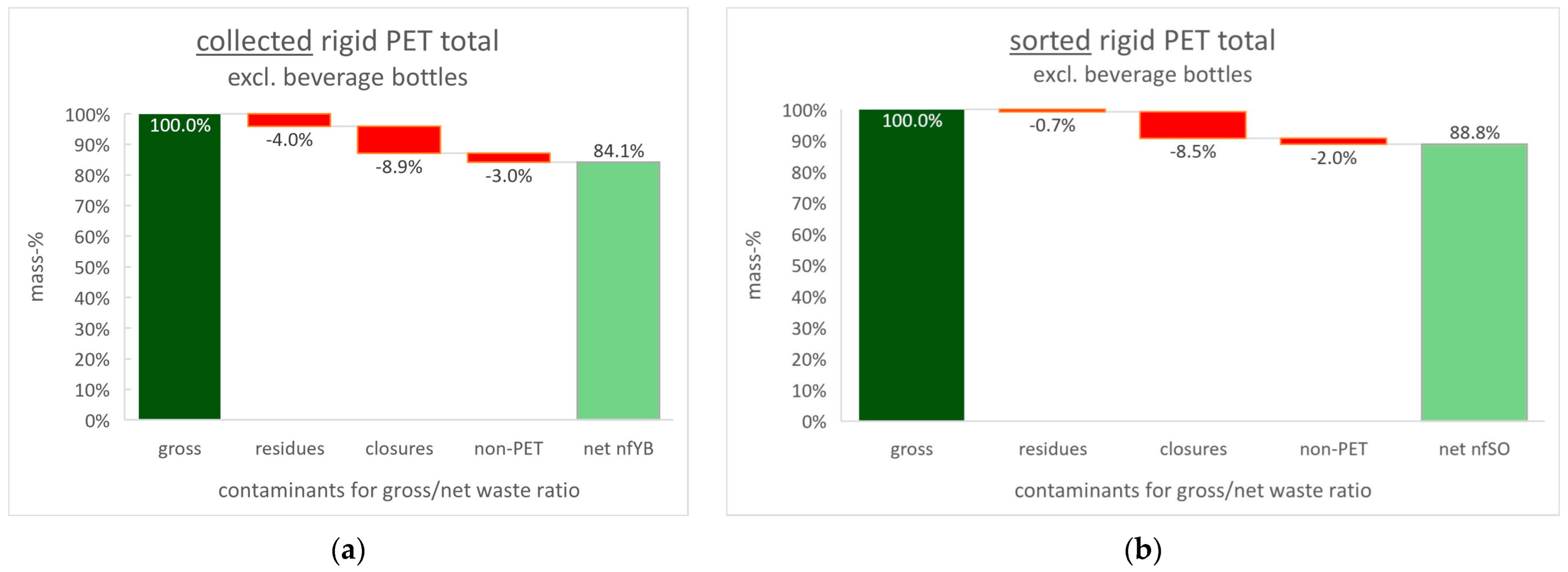The width and height of the screenshot is (1568, 572).
Task: Click the (b) subfigure caption
Action: pyautogui.click(x=1142, y=551)
